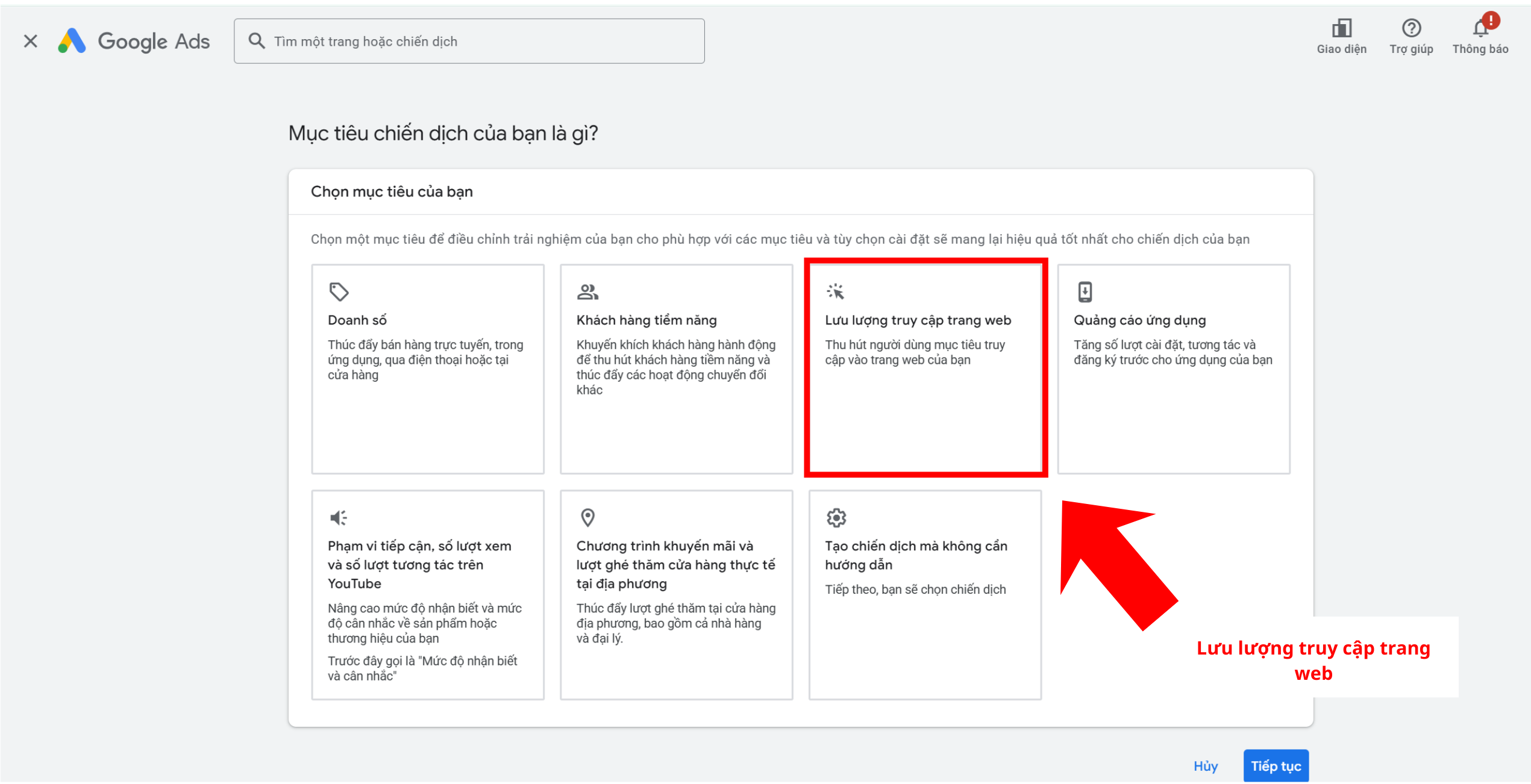Viewport: 1531px width, 784px height.
Task: Select the Doanh số goal card
Action: 428,369
